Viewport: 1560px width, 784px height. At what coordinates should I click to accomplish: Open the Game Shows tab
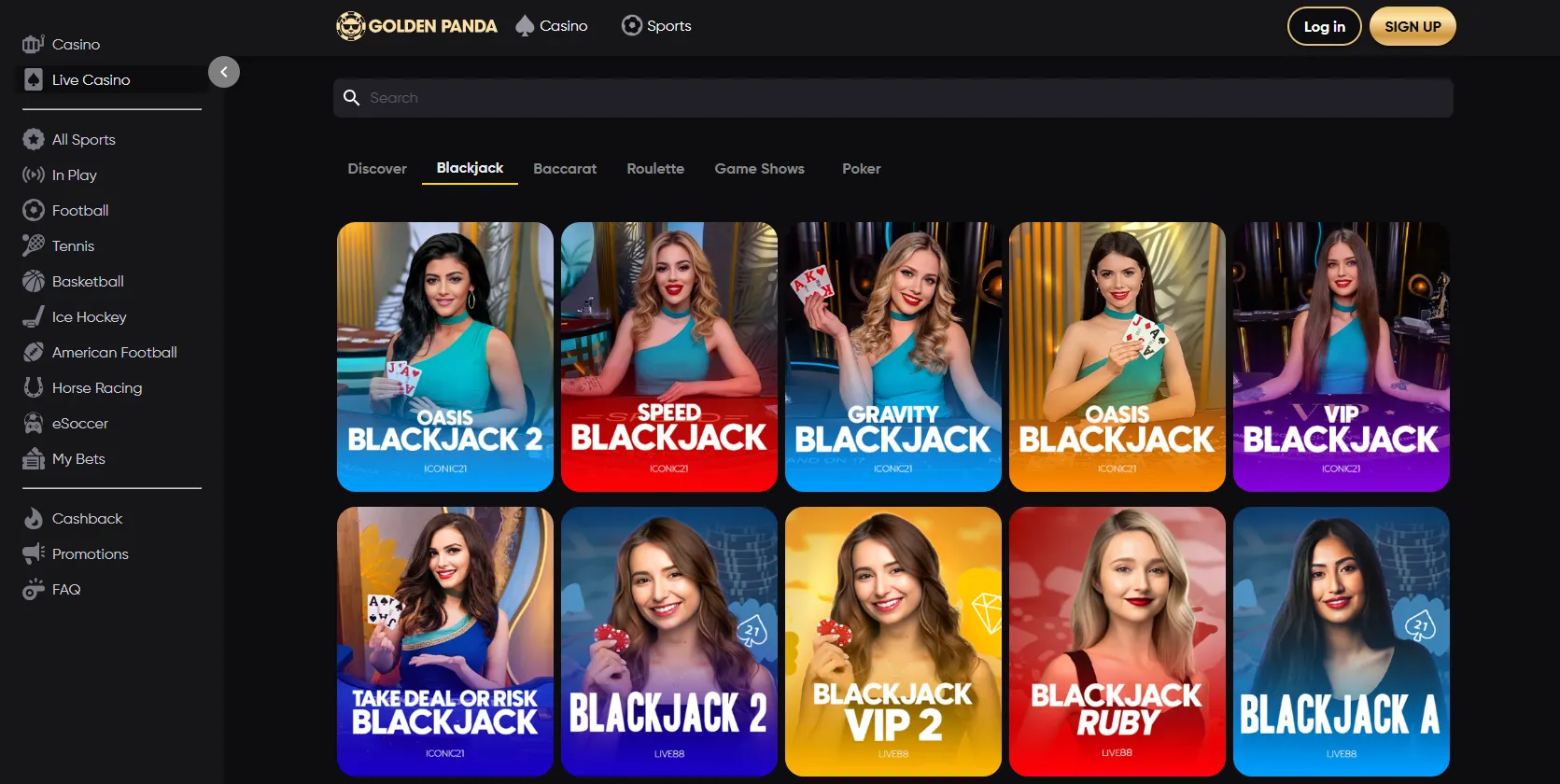pyautogui.click(x=759, y=169)
